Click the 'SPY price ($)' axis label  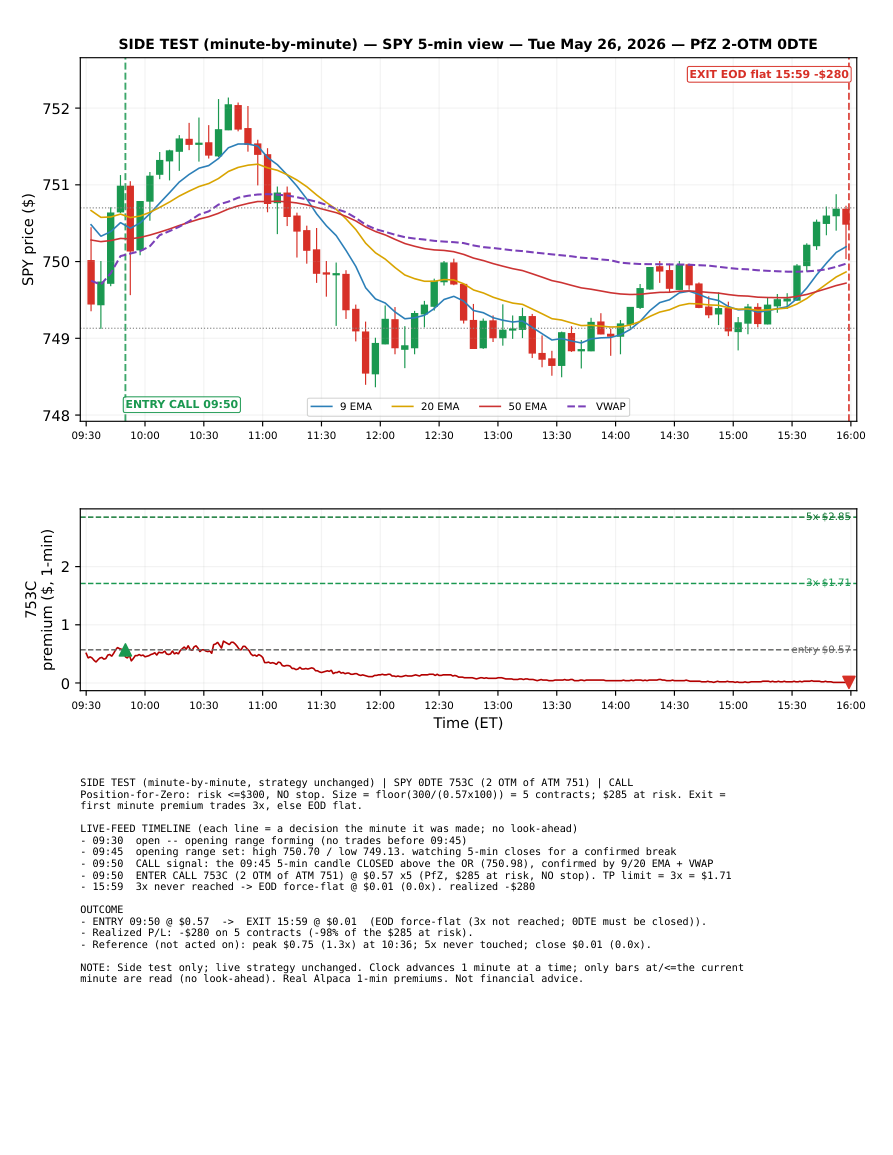[28, 239]
